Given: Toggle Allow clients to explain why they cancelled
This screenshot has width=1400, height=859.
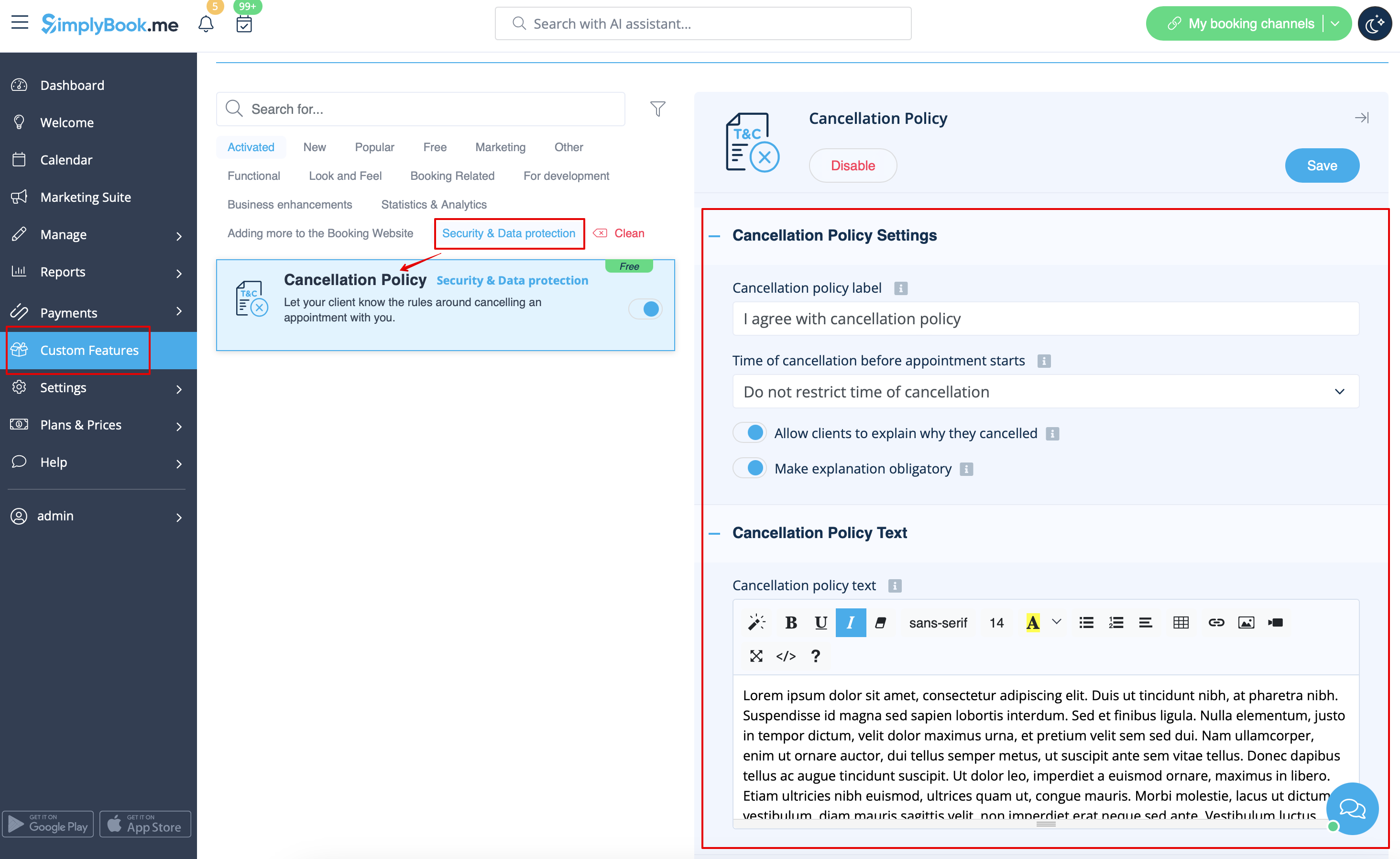Looking at the screenshot, I should [749, 433].
